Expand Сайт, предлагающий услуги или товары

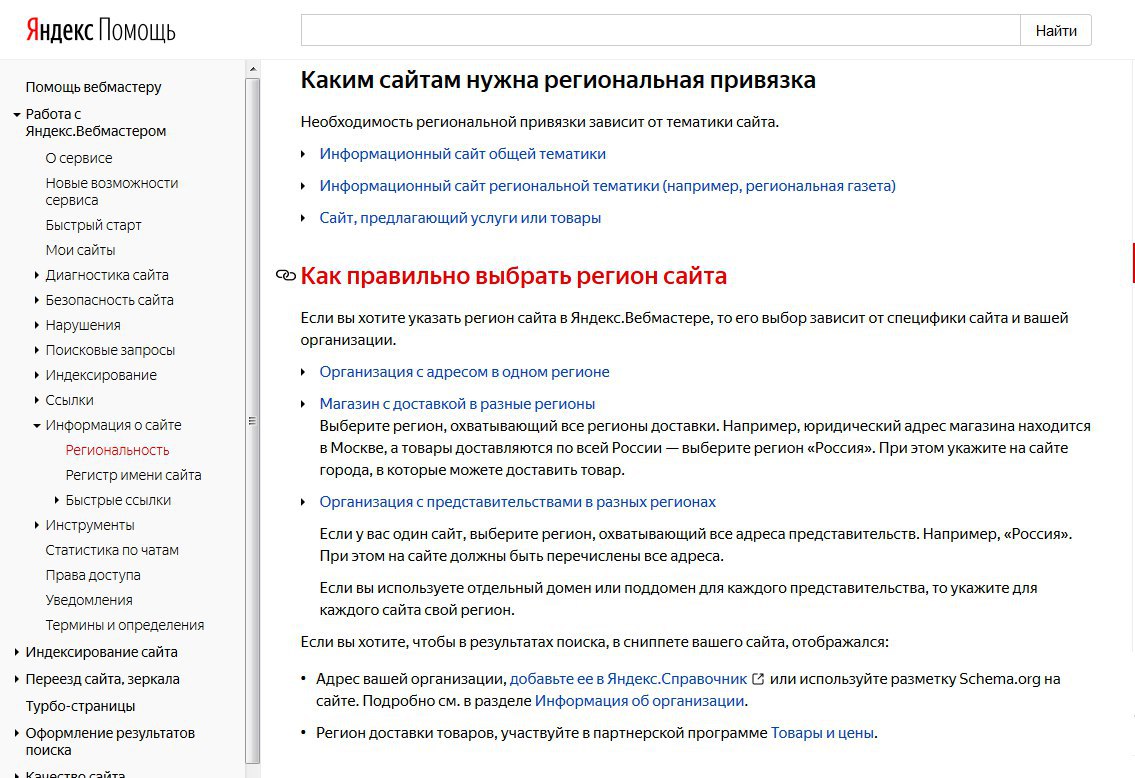pyautogui.click(x=460, y=217)
